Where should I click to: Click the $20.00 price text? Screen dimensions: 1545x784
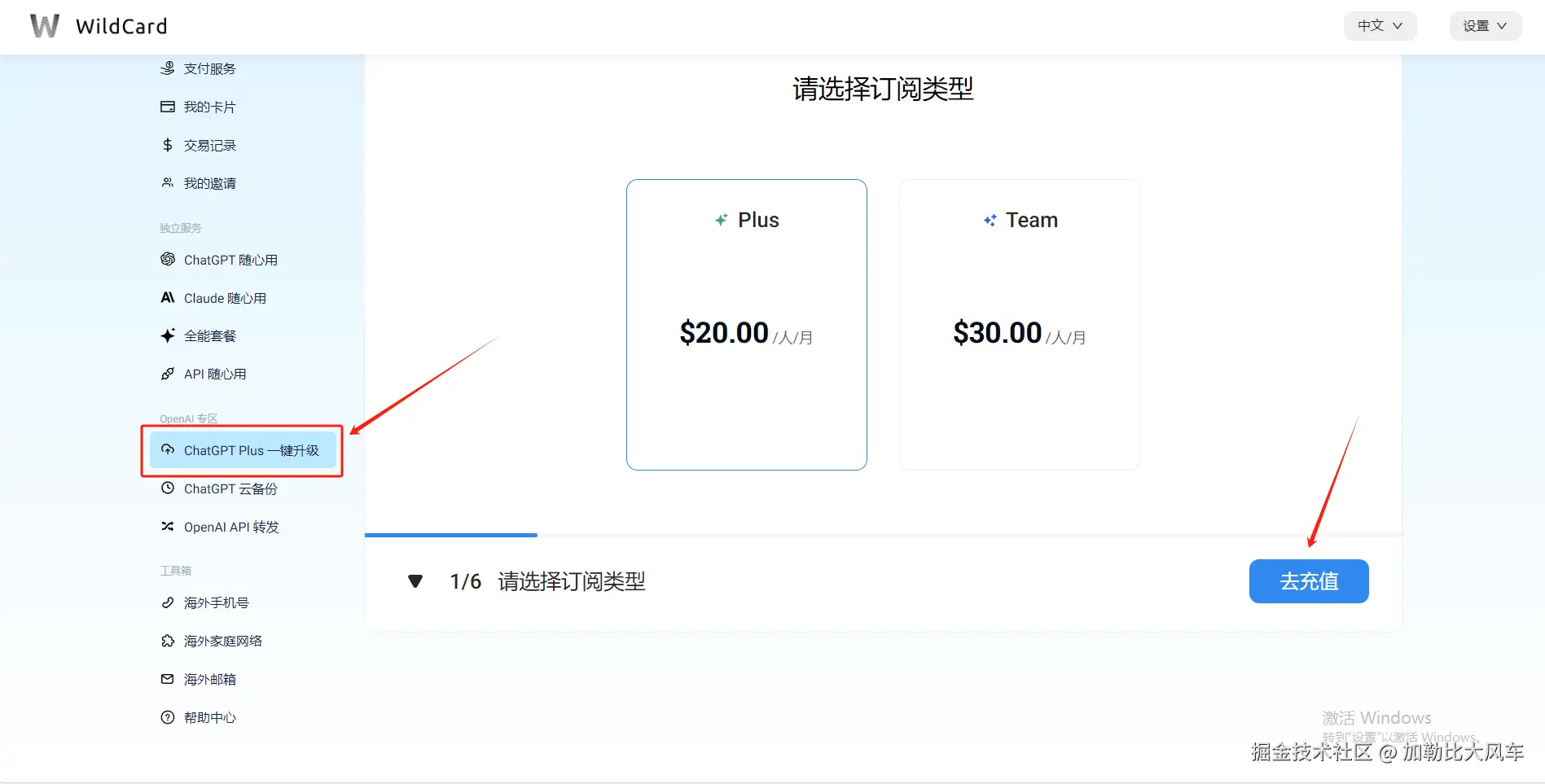click(x=724, y=332)
